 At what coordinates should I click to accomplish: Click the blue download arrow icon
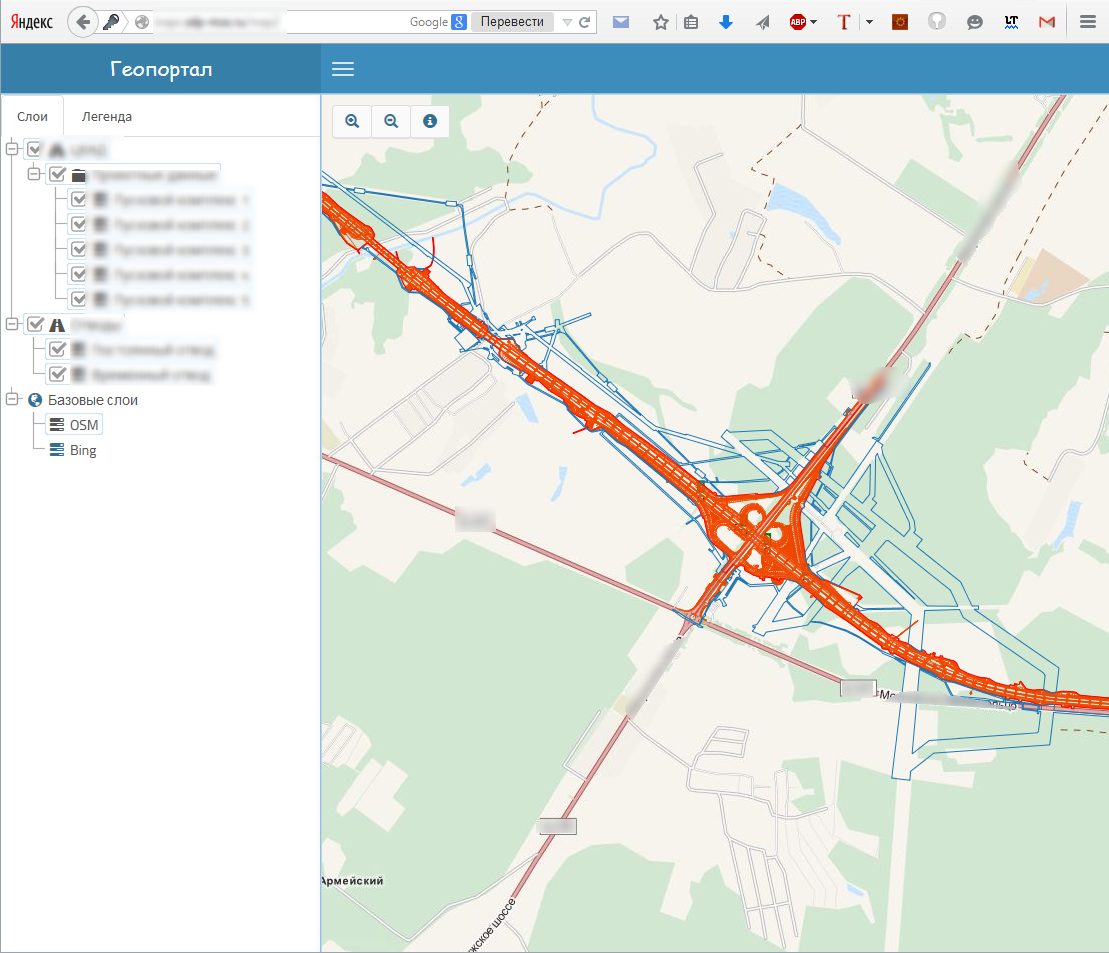[x=725, y=21]
